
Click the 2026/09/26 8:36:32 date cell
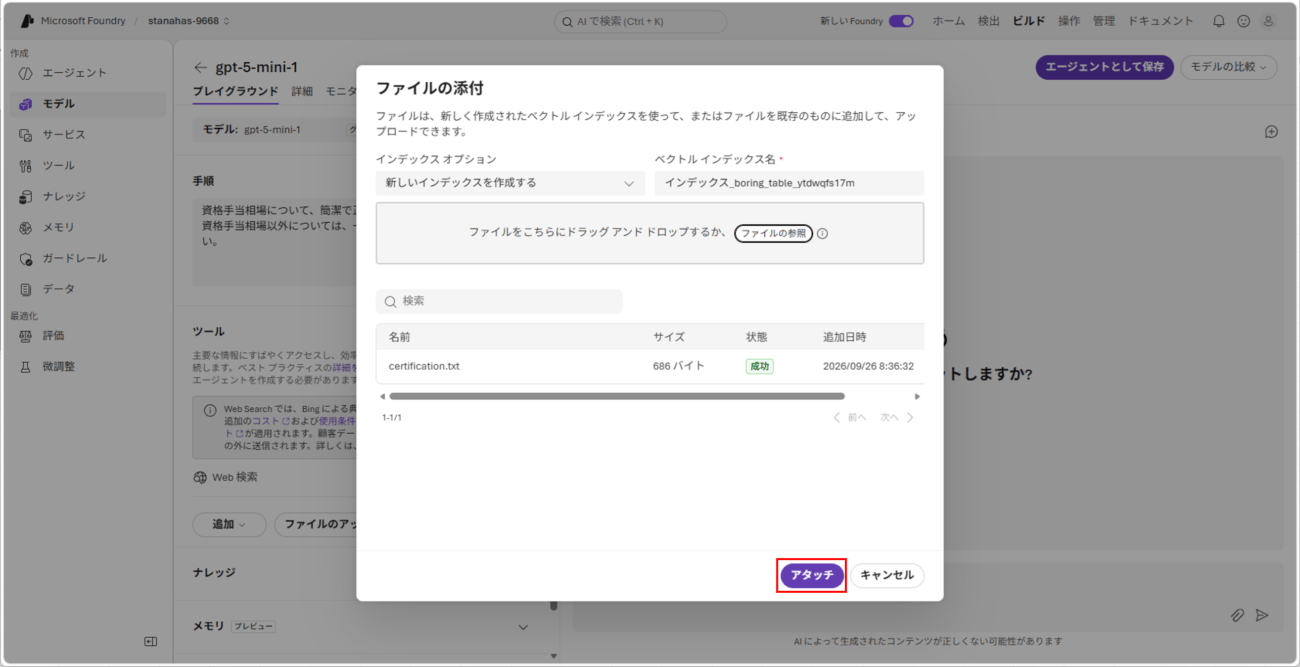[868, 366]
